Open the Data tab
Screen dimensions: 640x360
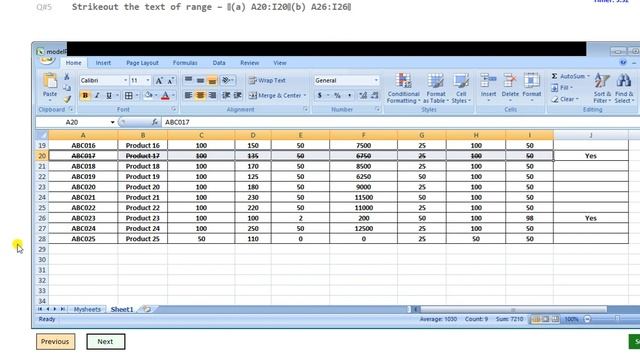click(219, 63)
